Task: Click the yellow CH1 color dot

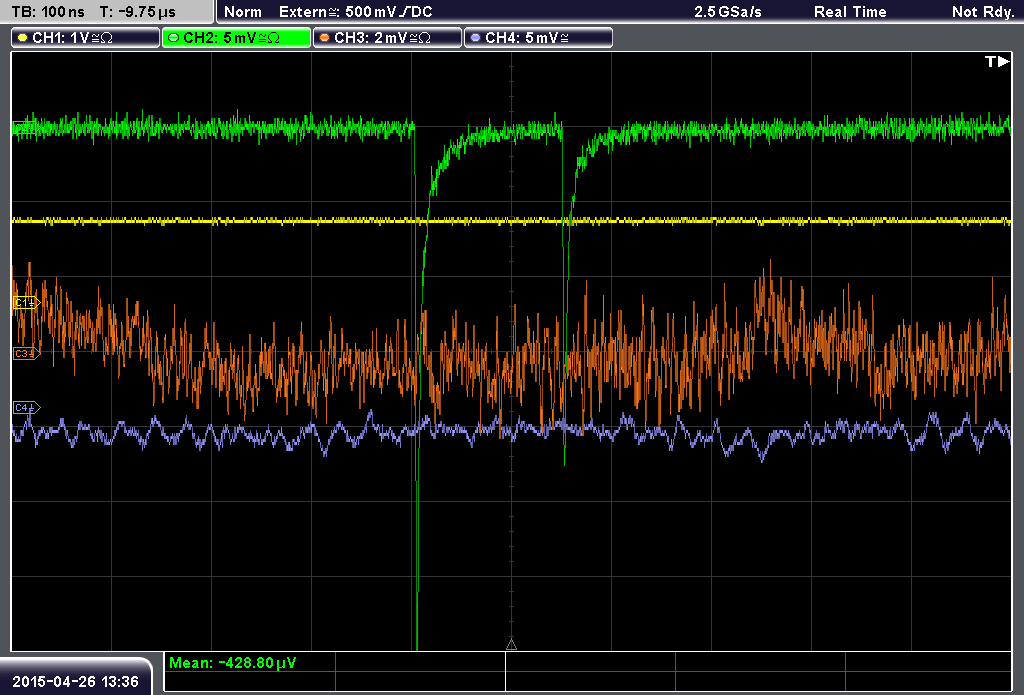Action: coord(23,38)
